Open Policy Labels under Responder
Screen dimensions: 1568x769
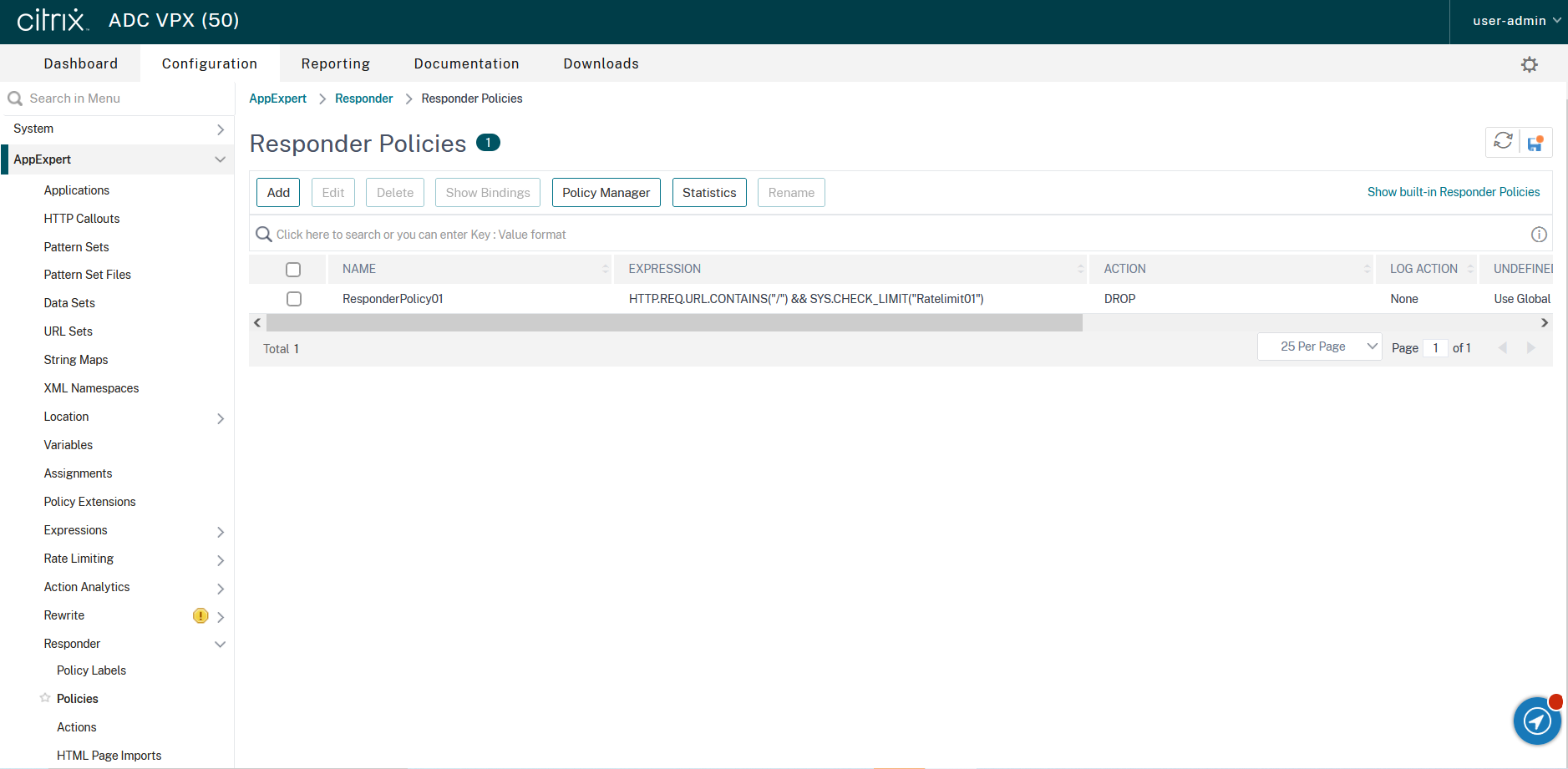coord(92,670)
